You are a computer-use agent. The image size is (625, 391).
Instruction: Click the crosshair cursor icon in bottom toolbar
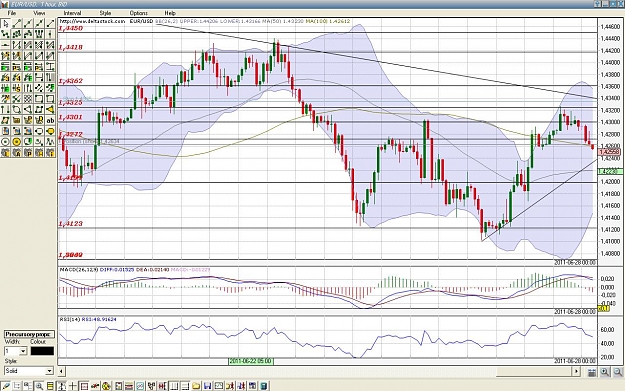click(73, 386)
